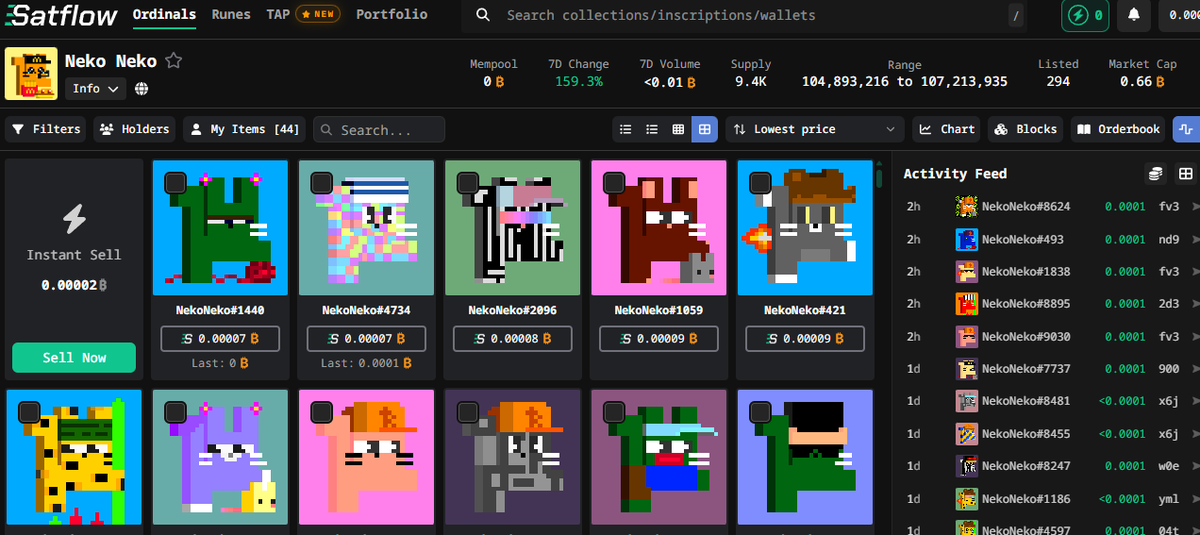Click the NekoNeko#493 activity avatar
1200x535 pixels.
click(966, 239)
